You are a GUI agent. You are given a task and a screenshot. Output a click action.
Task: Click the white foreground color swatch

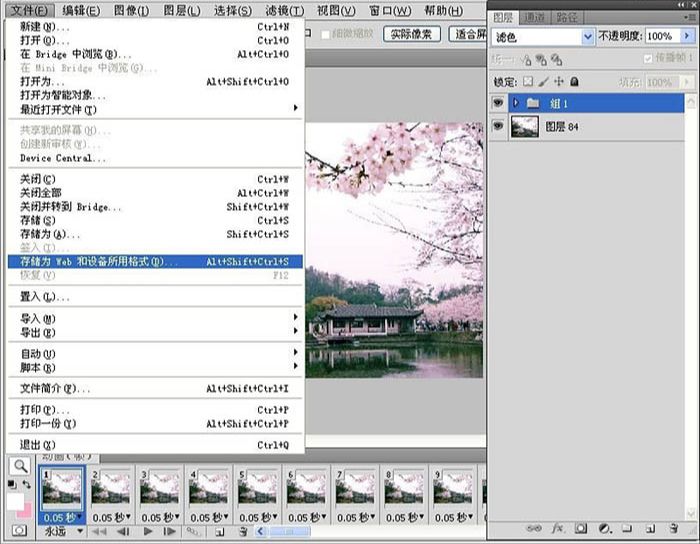pyautogui.click(x=14, y=501)
